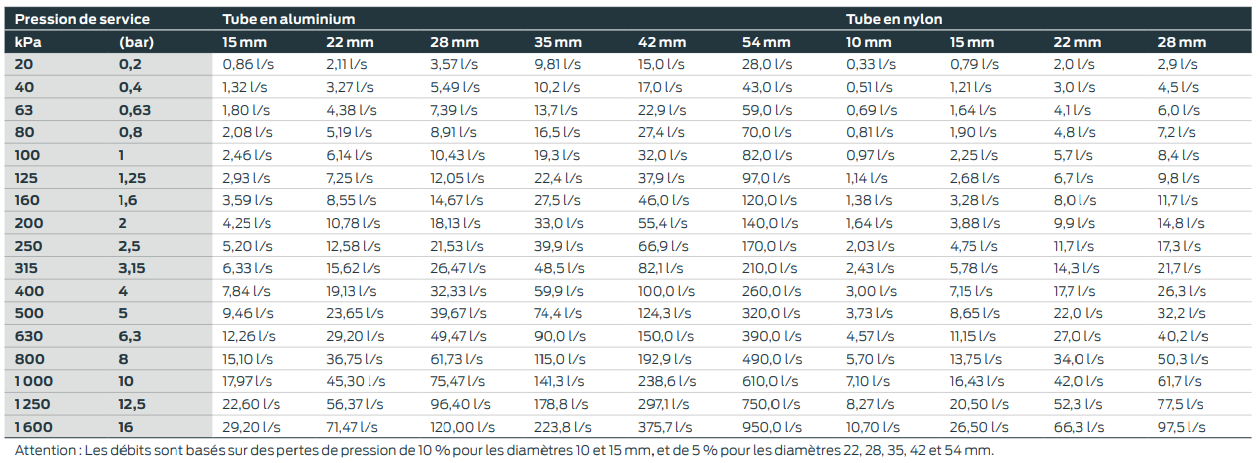Select the aluminium 54 mm column header
The height and width of the screenshot is (463, 1260).
click(766, 42)
